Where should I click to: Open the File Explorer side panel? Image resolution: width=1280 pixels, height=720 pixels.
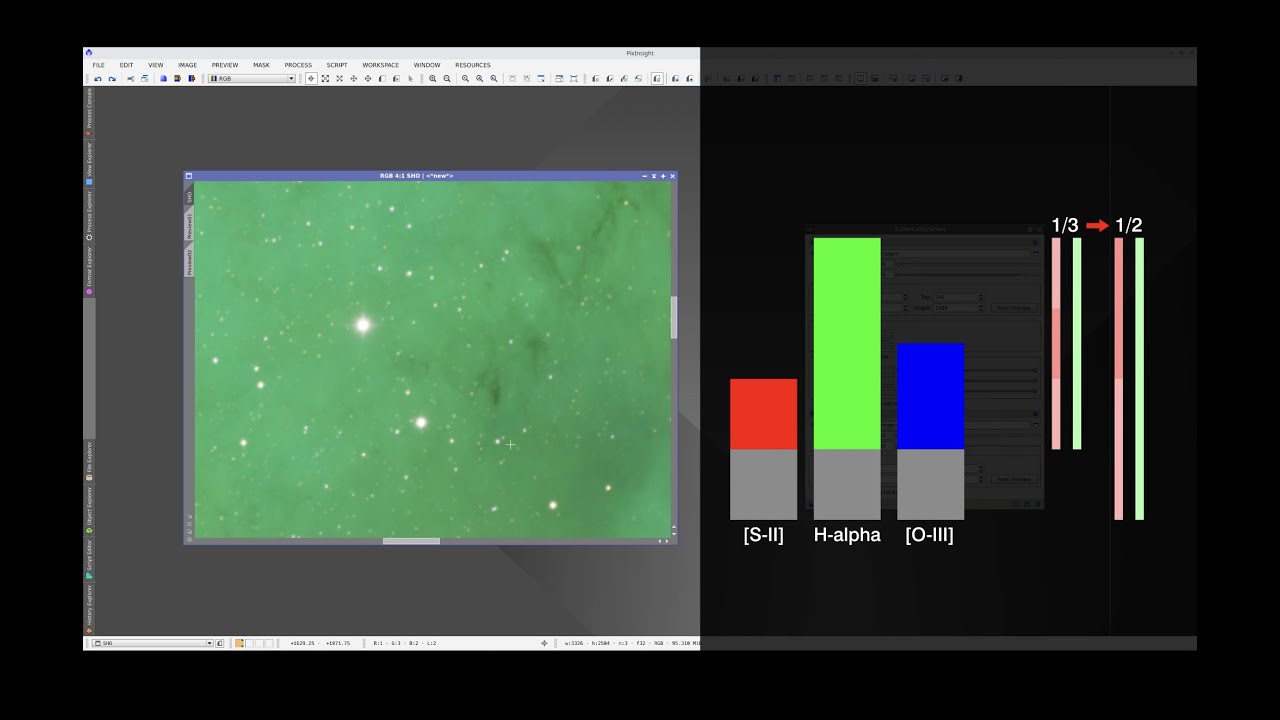click(89, 461)
